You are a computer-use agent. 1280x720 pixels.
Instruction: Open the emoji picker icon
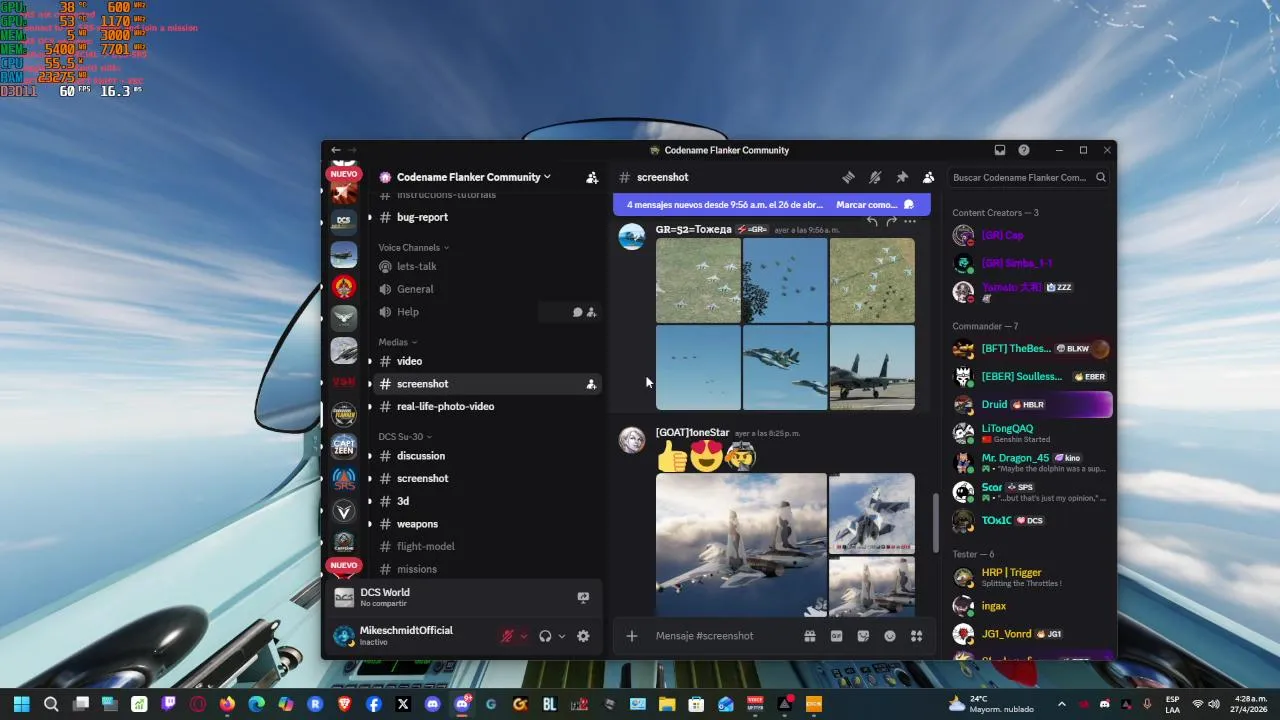(890, 636)
